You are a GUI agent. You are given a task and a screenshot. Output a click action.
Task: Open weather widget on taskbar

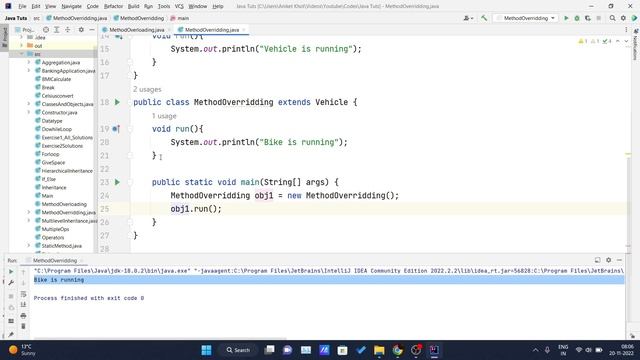coord(22,350)
